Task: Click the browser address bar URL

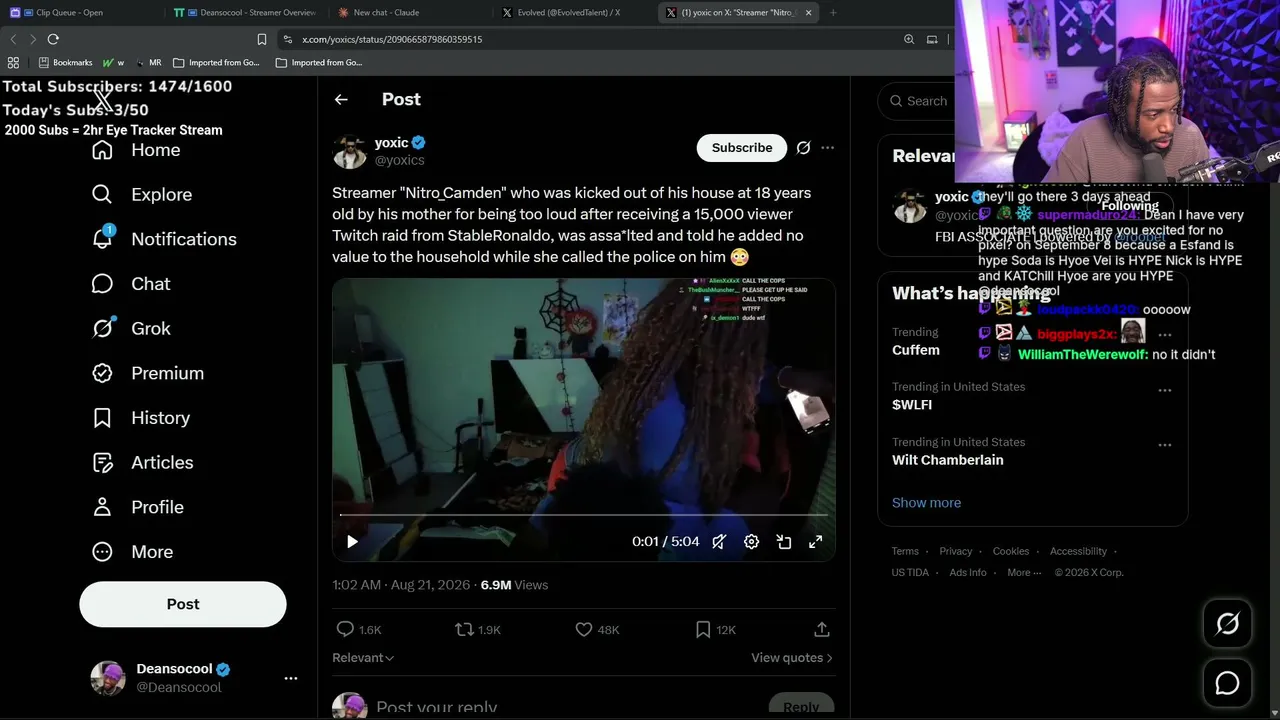Action: 392,39
